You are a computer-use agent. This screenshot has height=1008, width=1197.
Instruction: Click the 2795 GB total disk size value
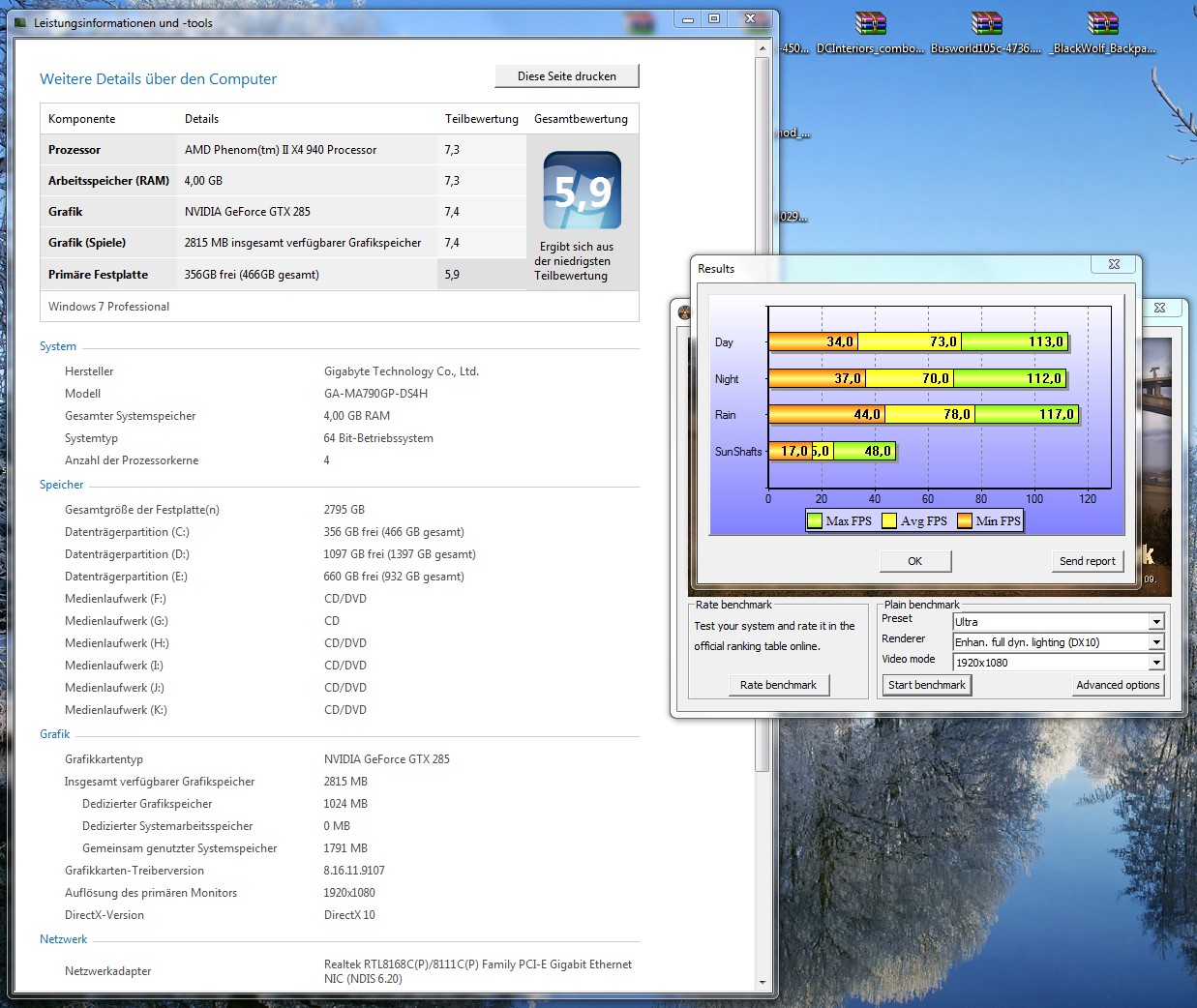pyautogui.click(x=344, y=510)
